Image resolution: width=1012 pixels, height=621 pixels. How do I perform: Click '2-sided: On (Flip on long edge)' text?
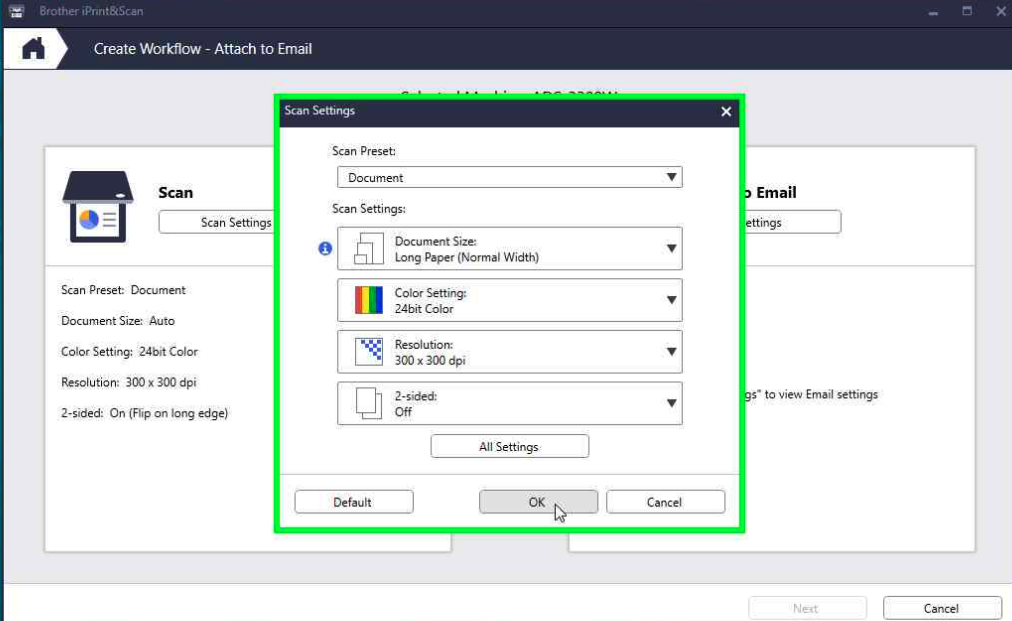[145, 413]
